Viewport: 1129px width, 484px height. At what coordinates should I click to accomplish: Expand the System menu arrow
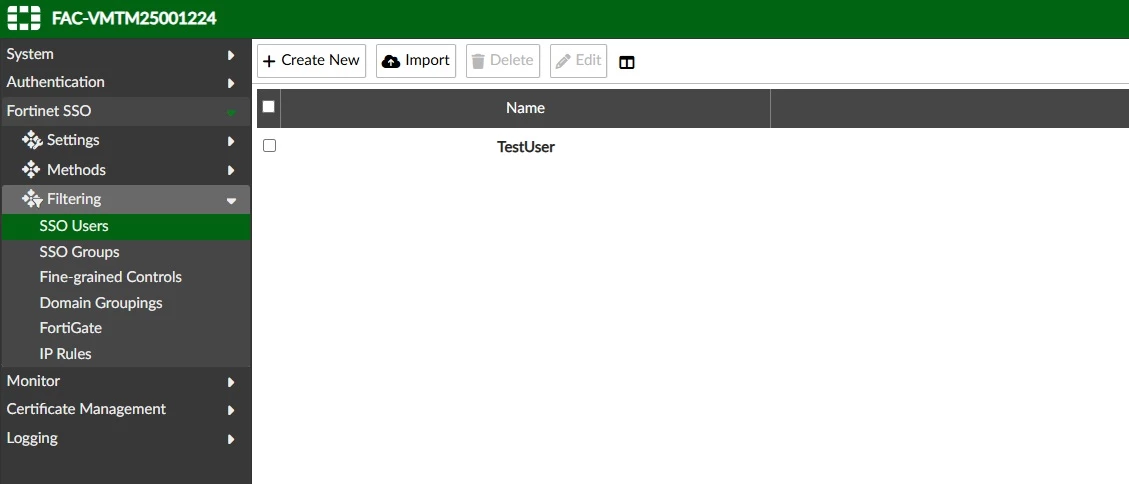231,55
